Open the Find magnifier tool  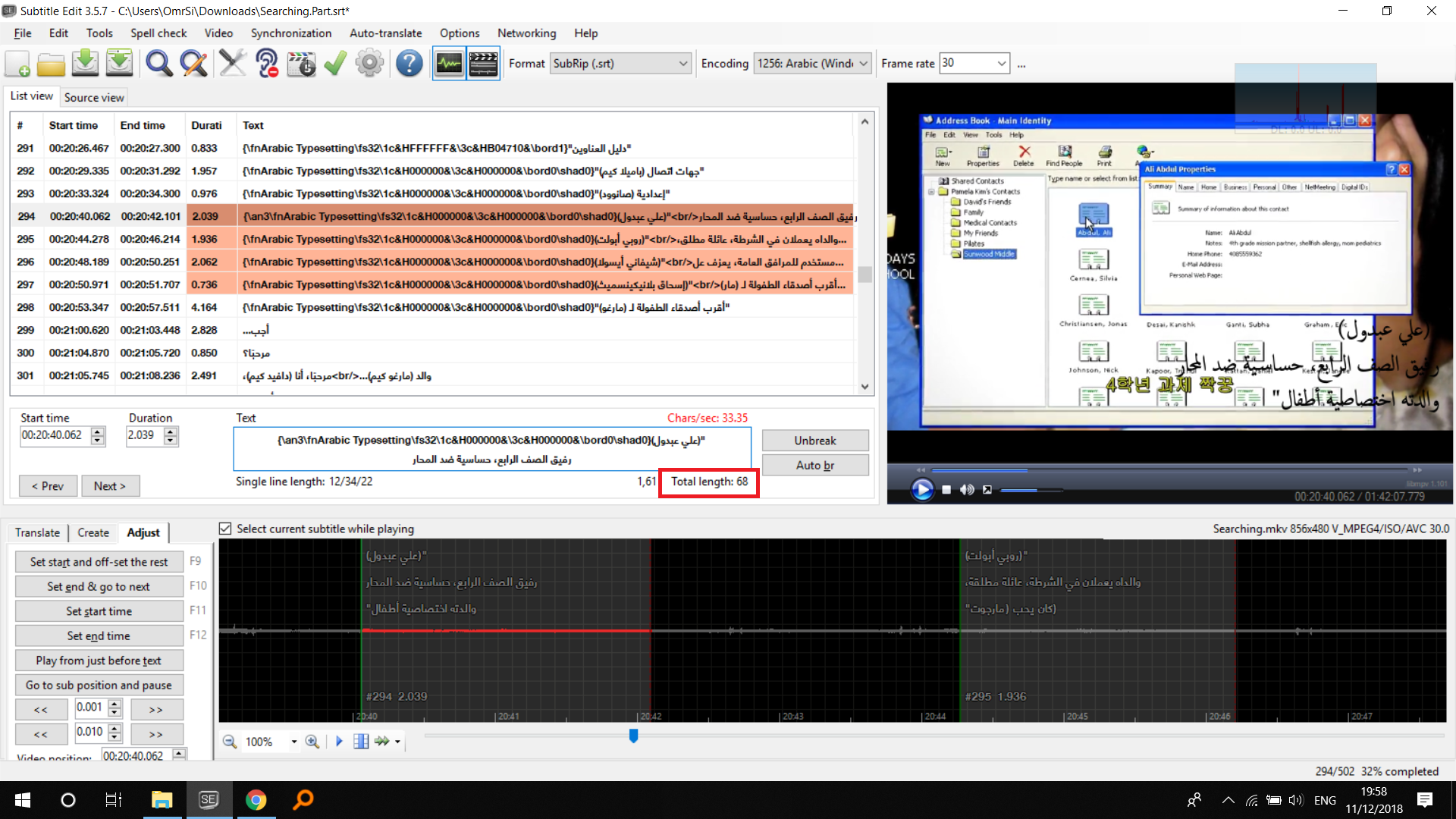click(158, 64)
